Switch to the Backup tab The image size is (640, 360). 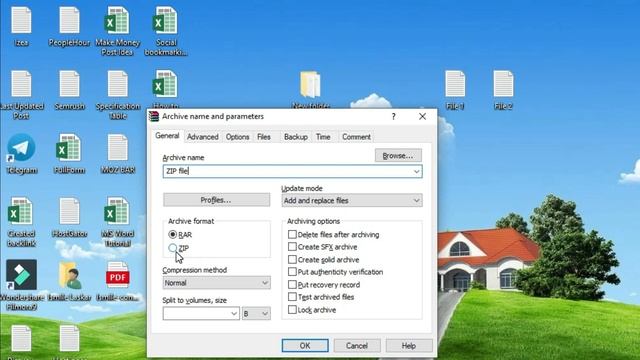(x=296, y=137)
